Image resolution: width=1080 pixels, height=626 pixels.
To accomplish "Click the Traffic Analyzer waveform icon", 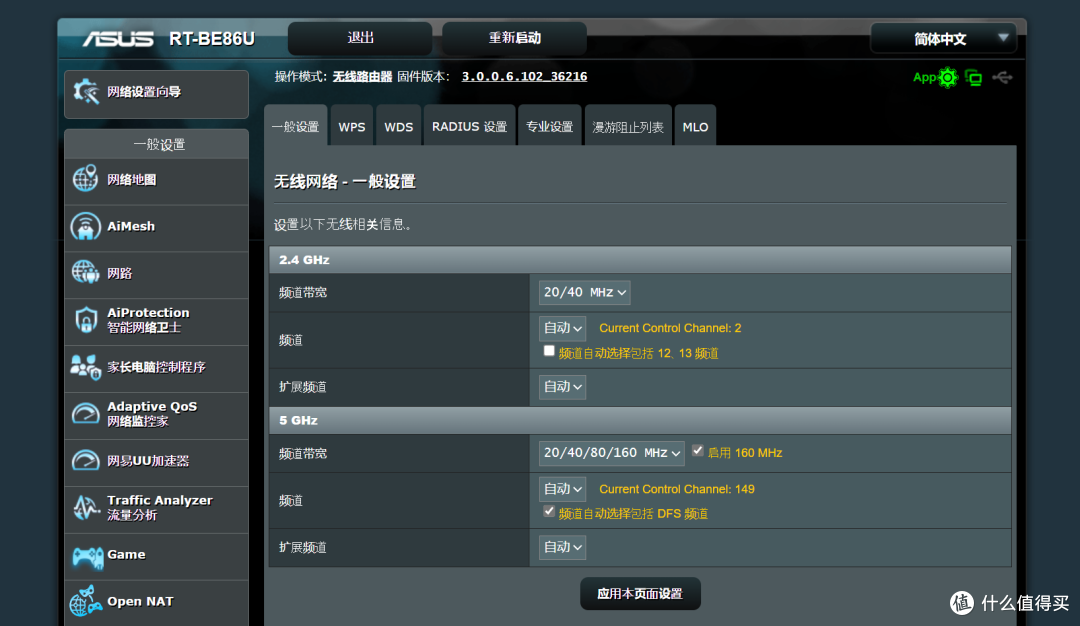I will coord(85,508).
